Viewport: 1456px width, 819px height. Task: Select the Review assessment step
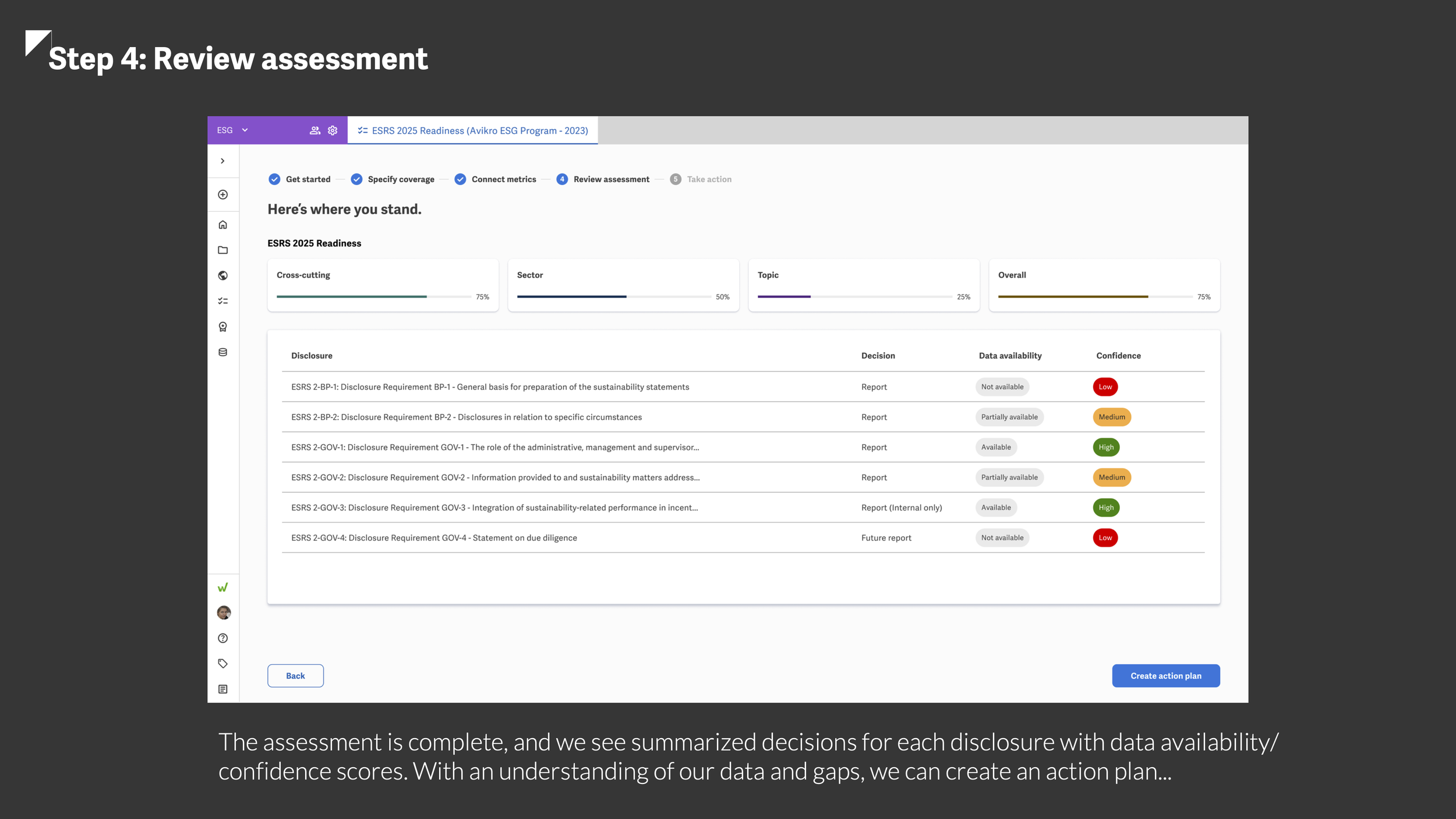point(603,179)
